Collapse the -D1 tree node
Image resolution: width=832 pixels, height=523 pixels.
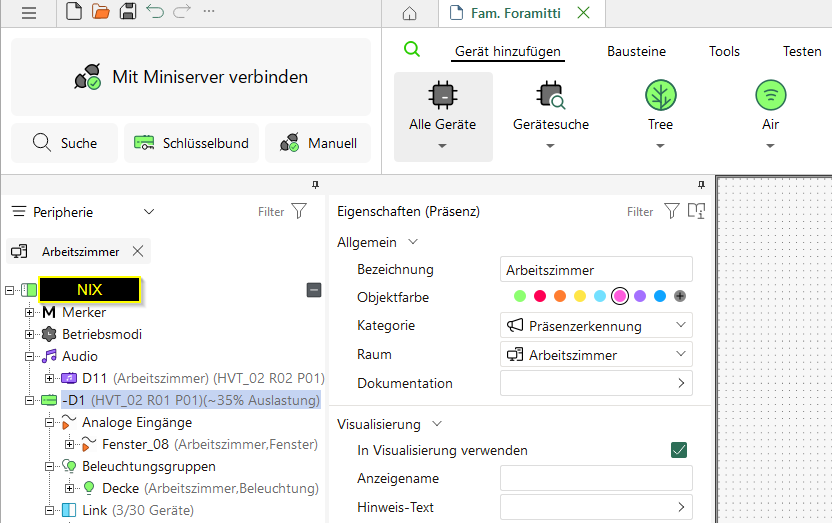(30, 400)
